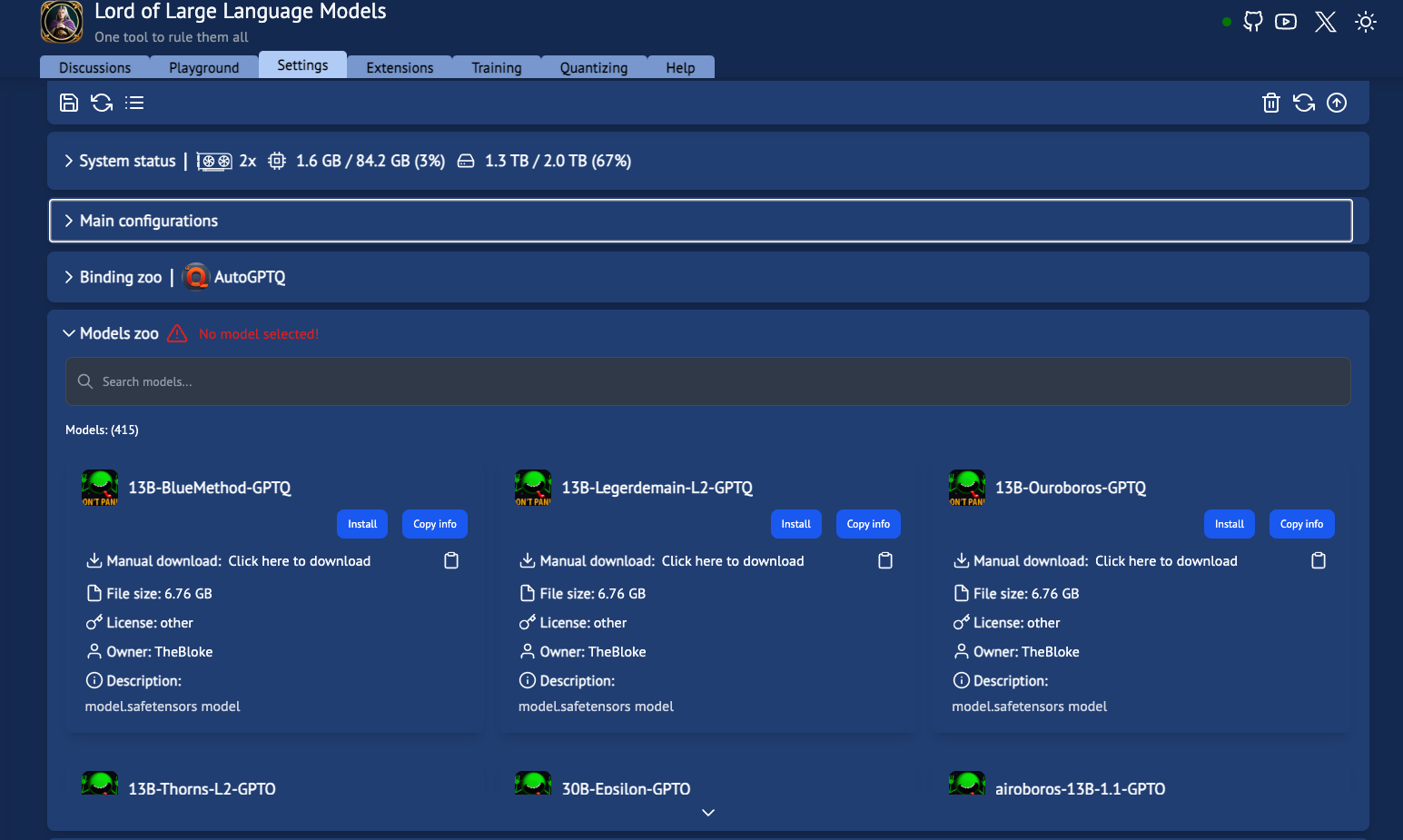Open the list menu icon next to the reload icon
This screenshot has width=1403, height=840.
coord(134,103)
